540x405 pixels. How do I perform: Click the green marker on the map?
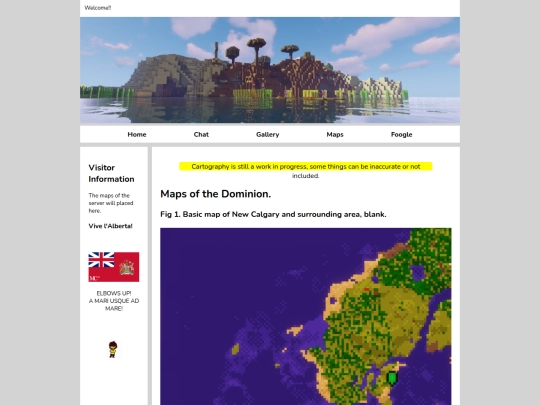click(x=392, y=378)
